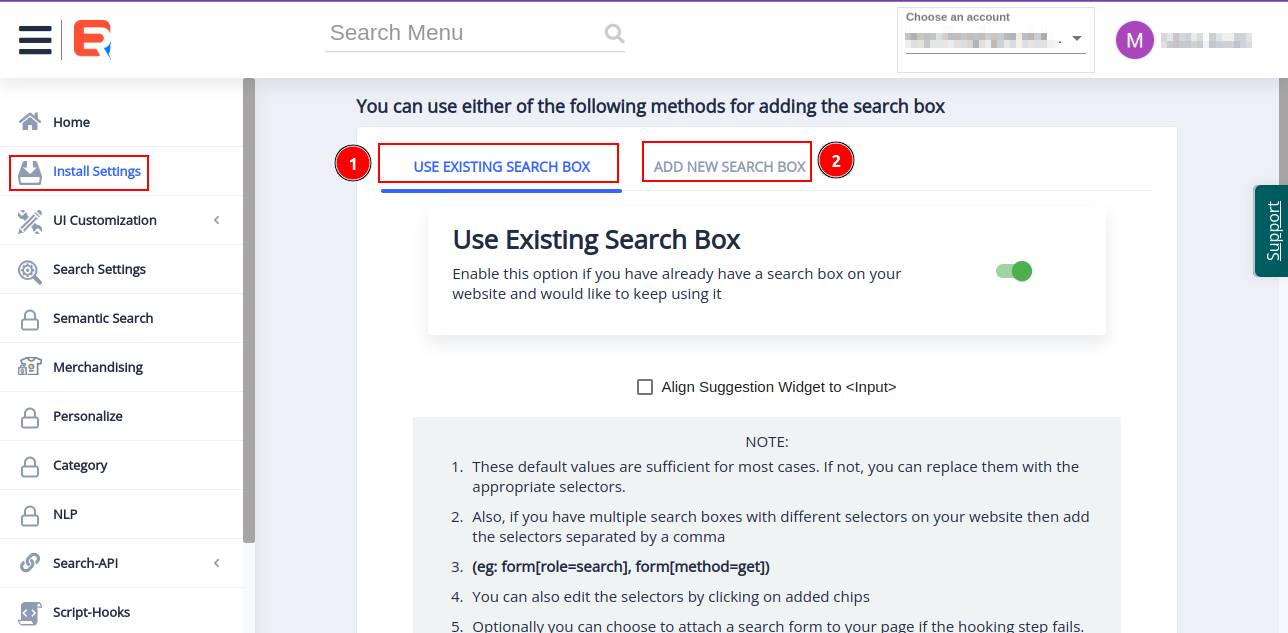1288x633 pixels.
Task: Click the UI Customization tools icon
Action: (30, 220)
